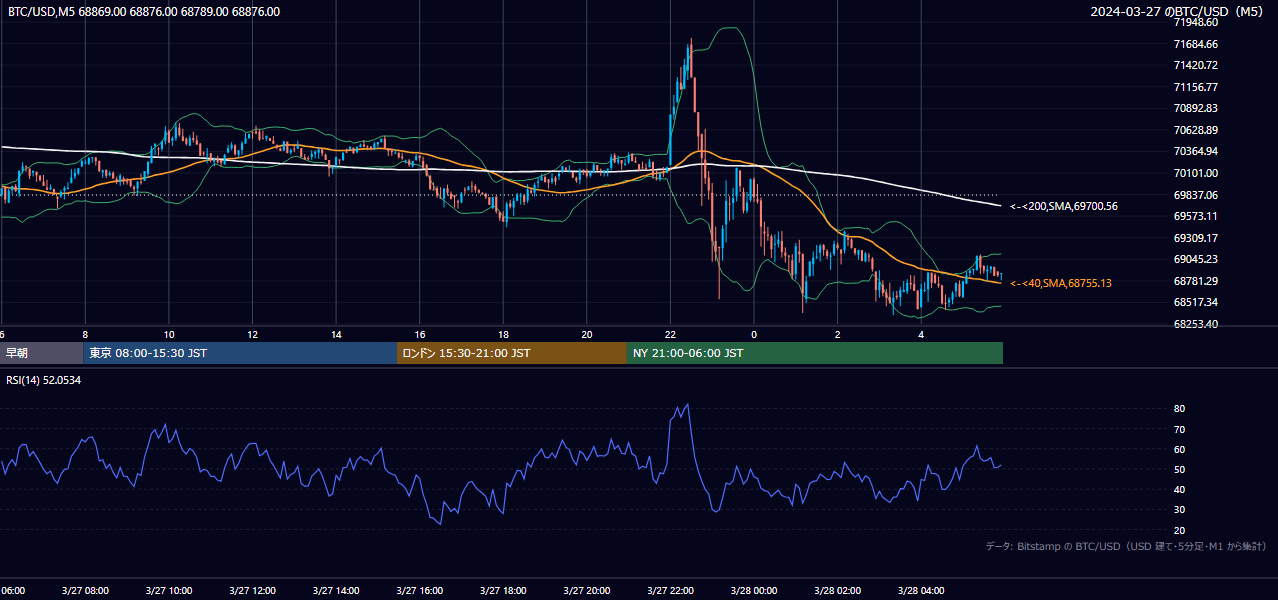Click the RSI scale label 20

click(1179, 530)
